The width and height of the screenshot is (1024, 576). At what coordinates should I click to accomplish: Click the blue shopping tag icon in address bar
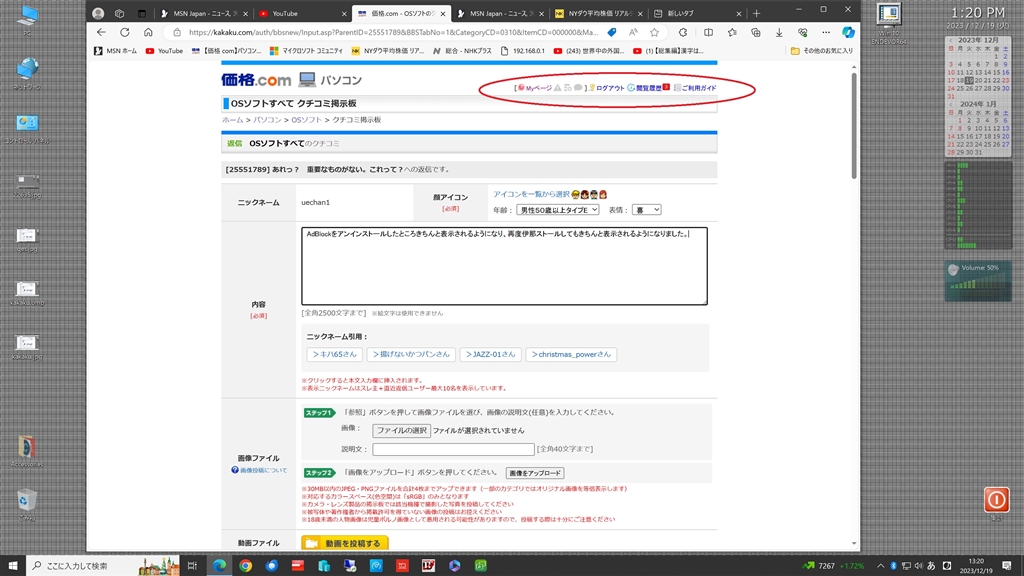611,32
